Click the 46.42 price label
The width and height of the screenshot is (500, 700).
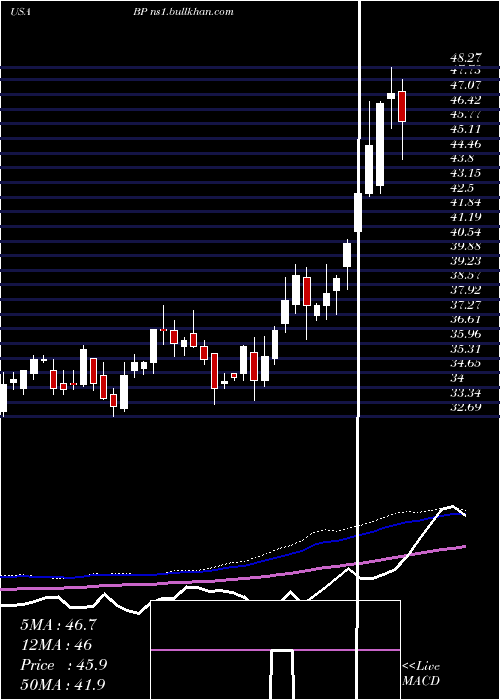(466, 100)
